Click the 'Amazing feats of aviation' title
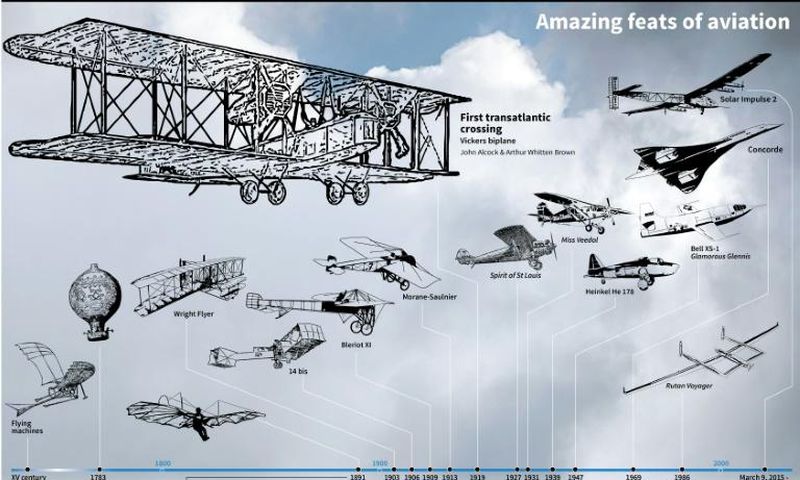800x480 pixels. click(662, 22)
